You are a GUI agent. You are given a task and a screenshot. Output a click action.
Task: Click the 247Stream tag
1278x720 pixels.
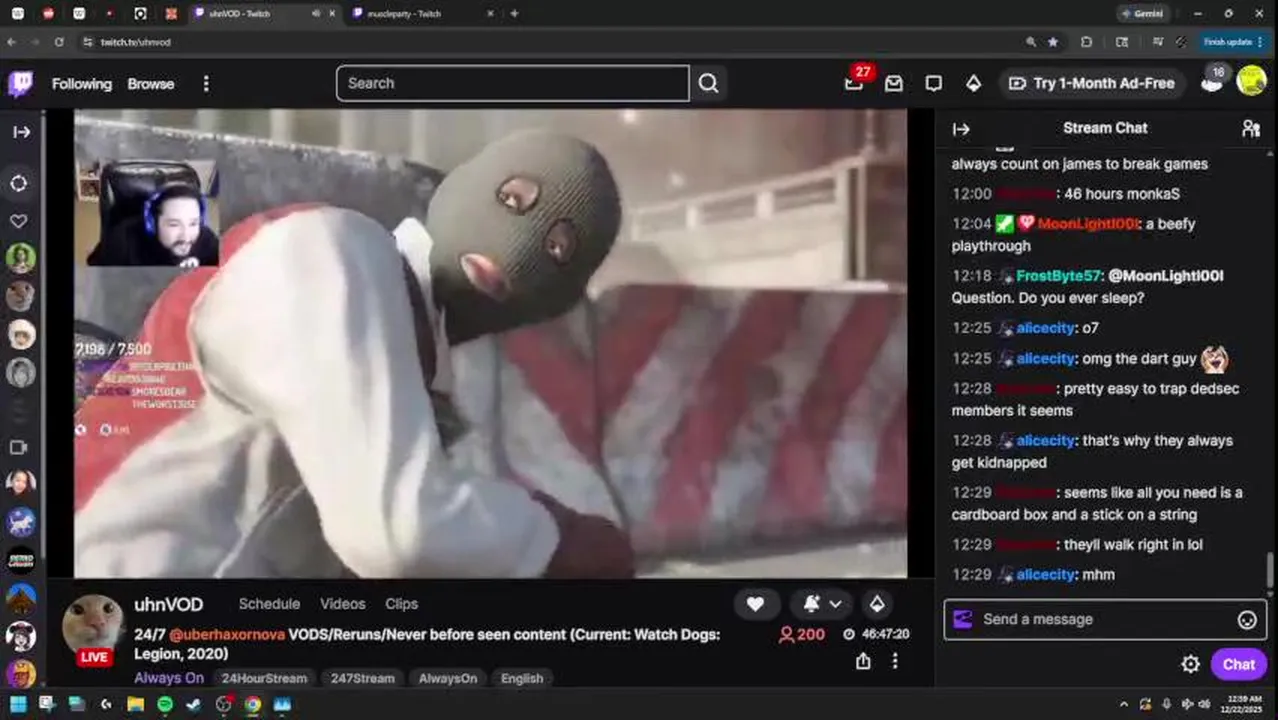point(363,678)
